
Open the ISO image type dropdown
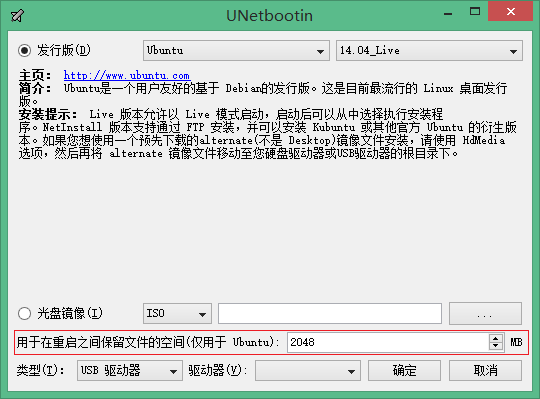tap(177, 314)
